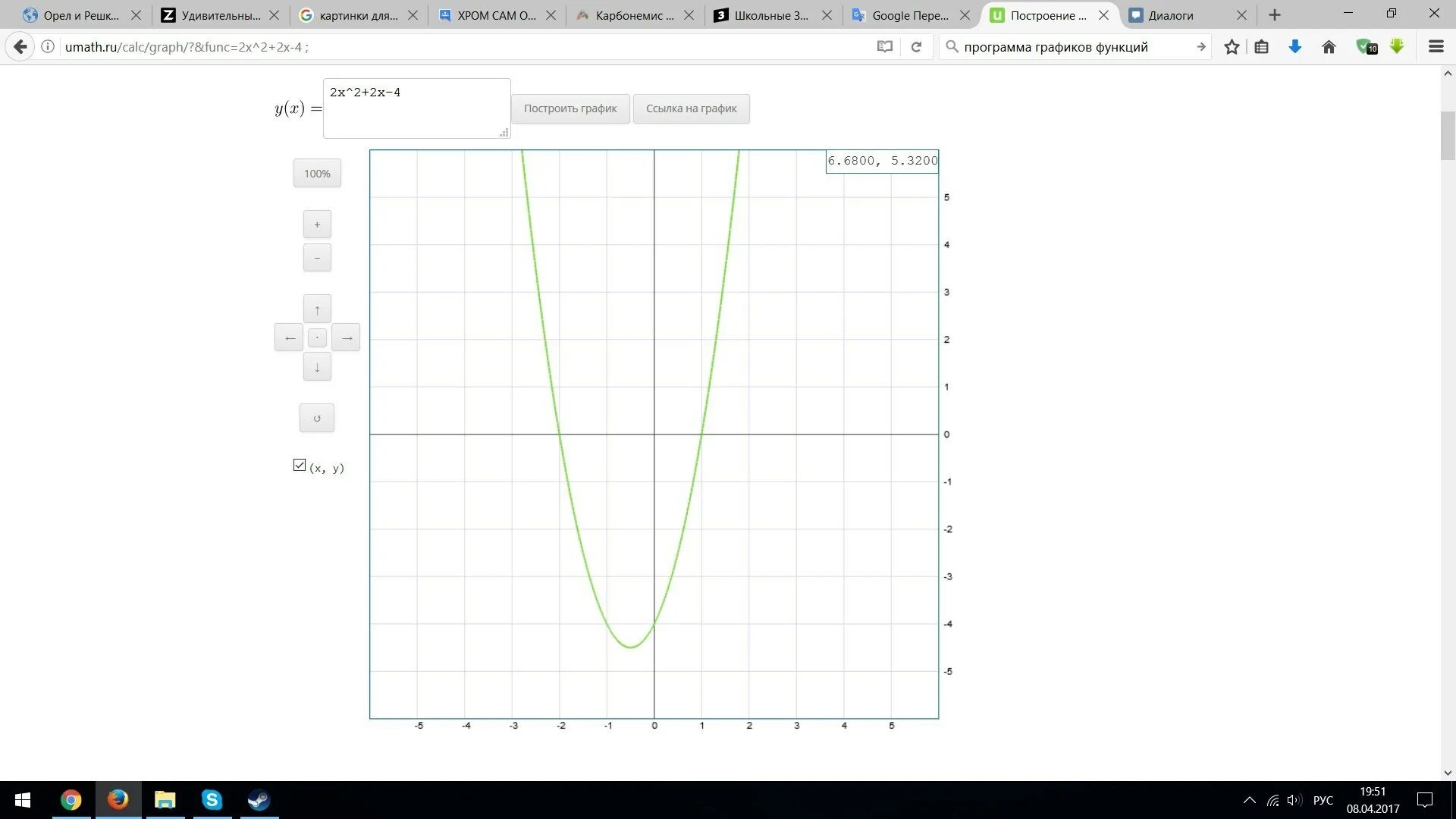Pan graph right with arrow button
The image size is (1456, 819).
tap(347, 337)
